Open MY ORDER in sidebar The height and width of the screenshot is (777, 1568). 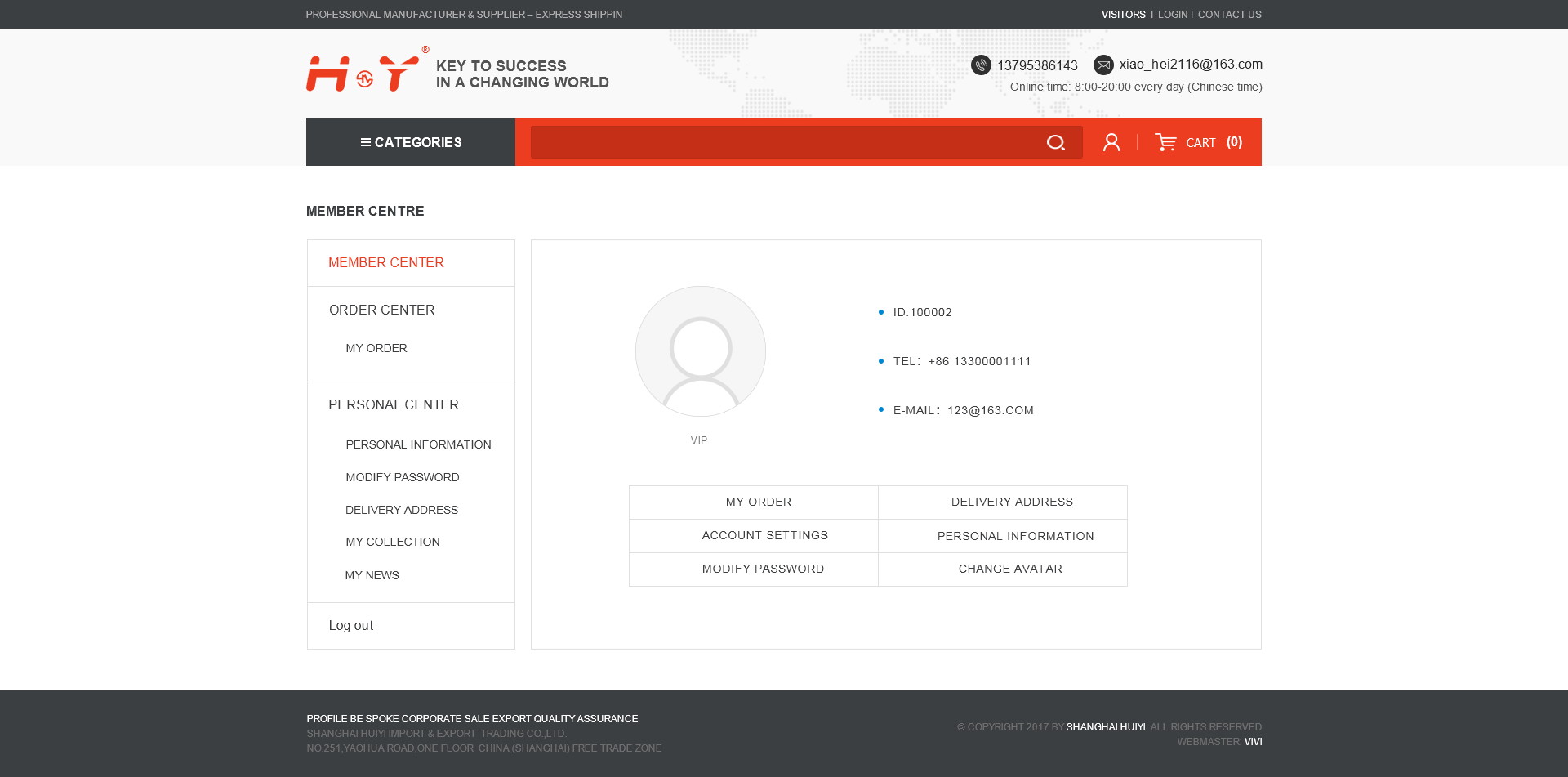click(x=376, y=348)
